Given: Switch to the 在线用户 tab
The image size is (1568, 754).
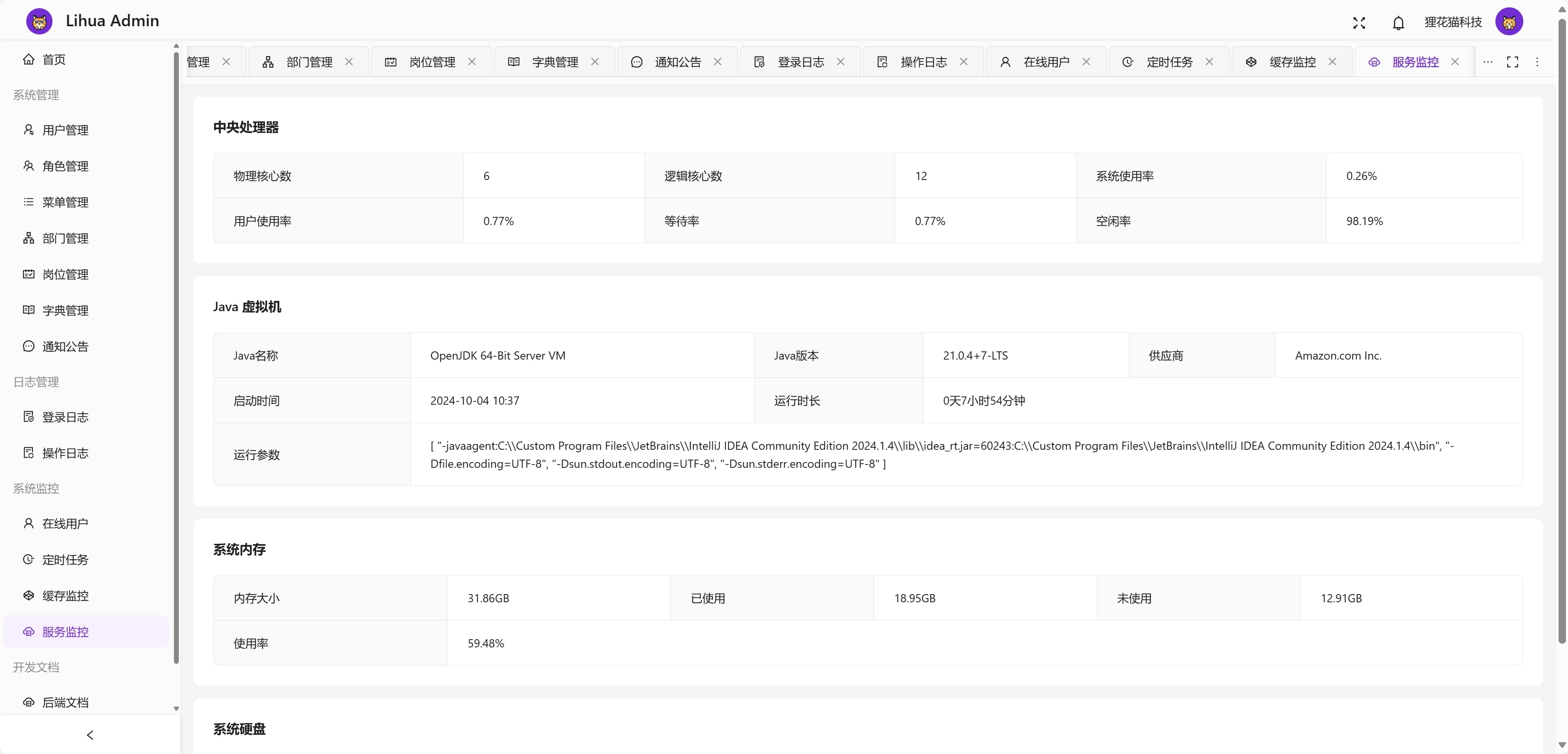Looking at the screenshot, I should pos(1046,62).
